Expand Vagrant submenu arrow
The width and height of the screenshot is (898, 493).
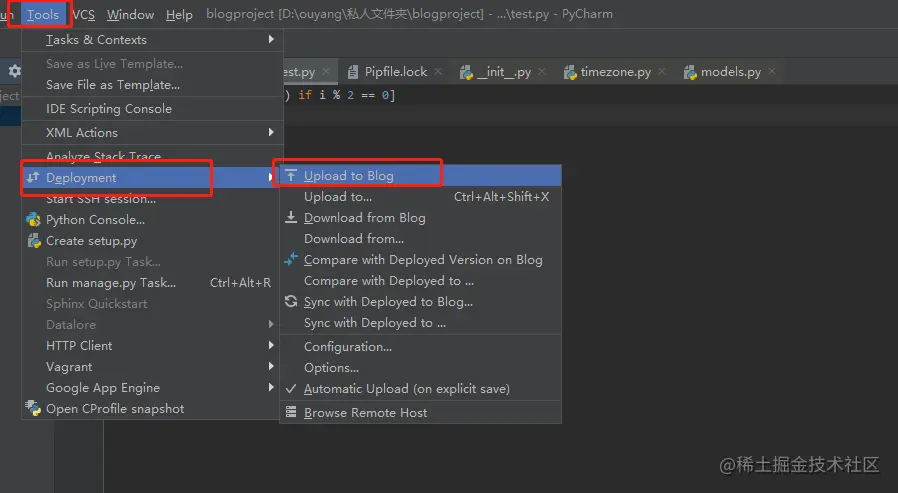[271, 366]
